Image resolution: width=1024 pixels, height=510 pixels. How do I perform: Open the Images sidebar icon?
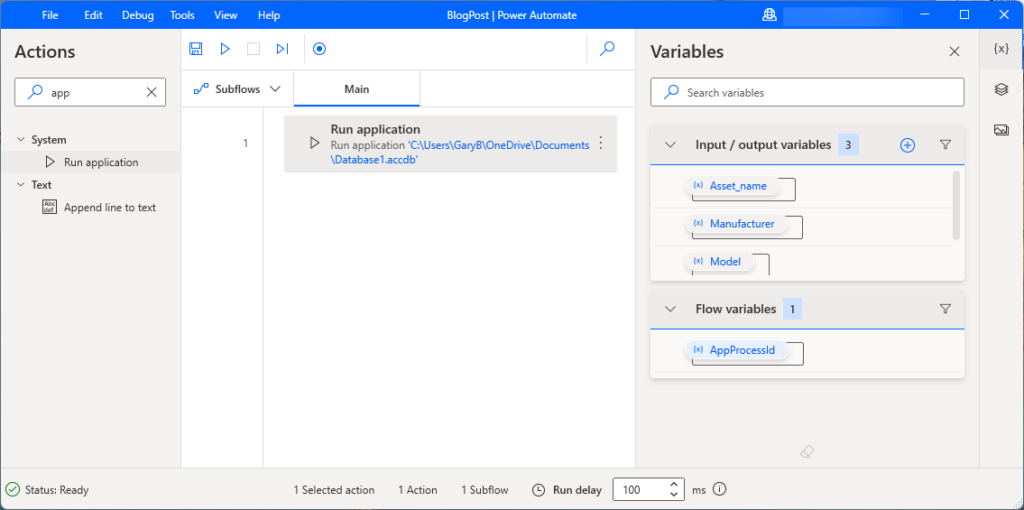1001,130
